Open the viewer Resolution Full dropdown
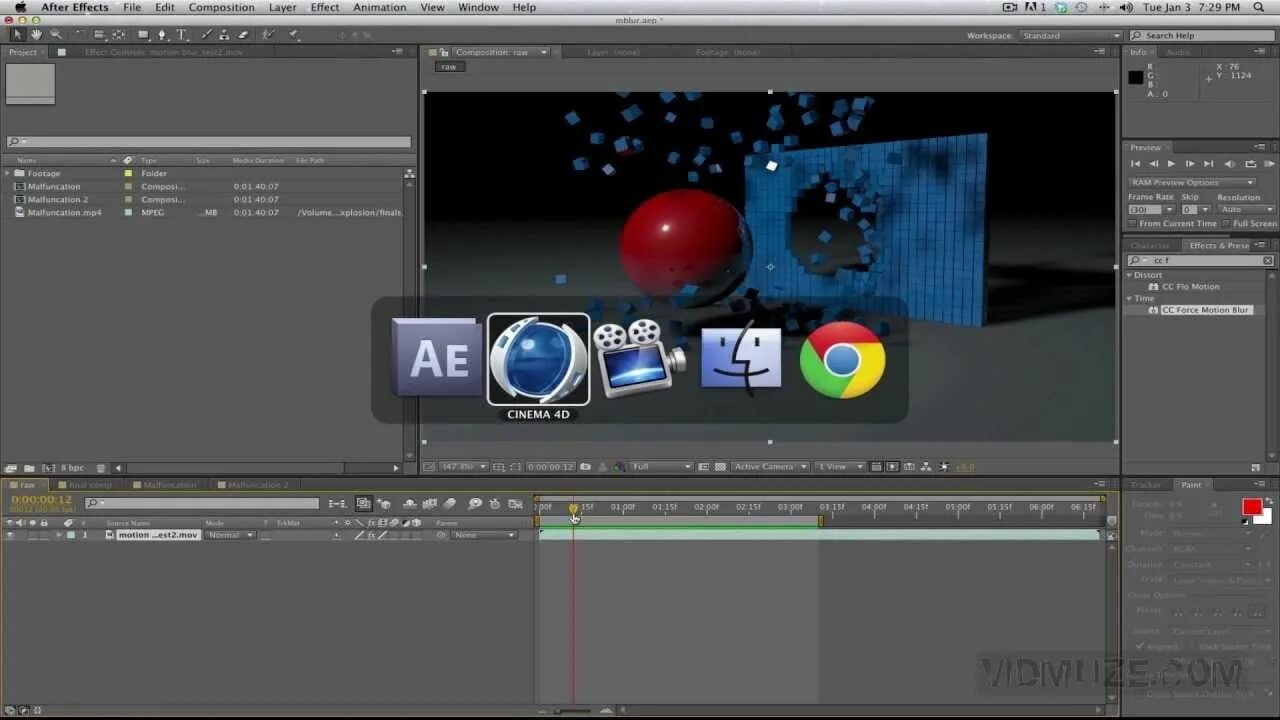1280x720 pixels. coord(661,466)
